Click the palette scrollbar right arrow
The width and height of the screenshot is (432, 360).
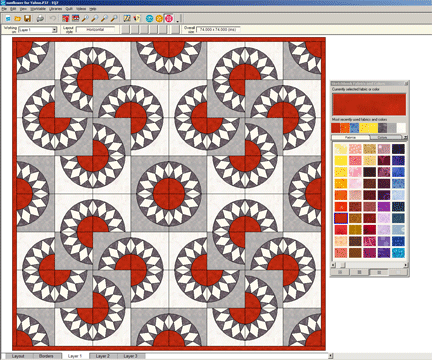[406, 265]
